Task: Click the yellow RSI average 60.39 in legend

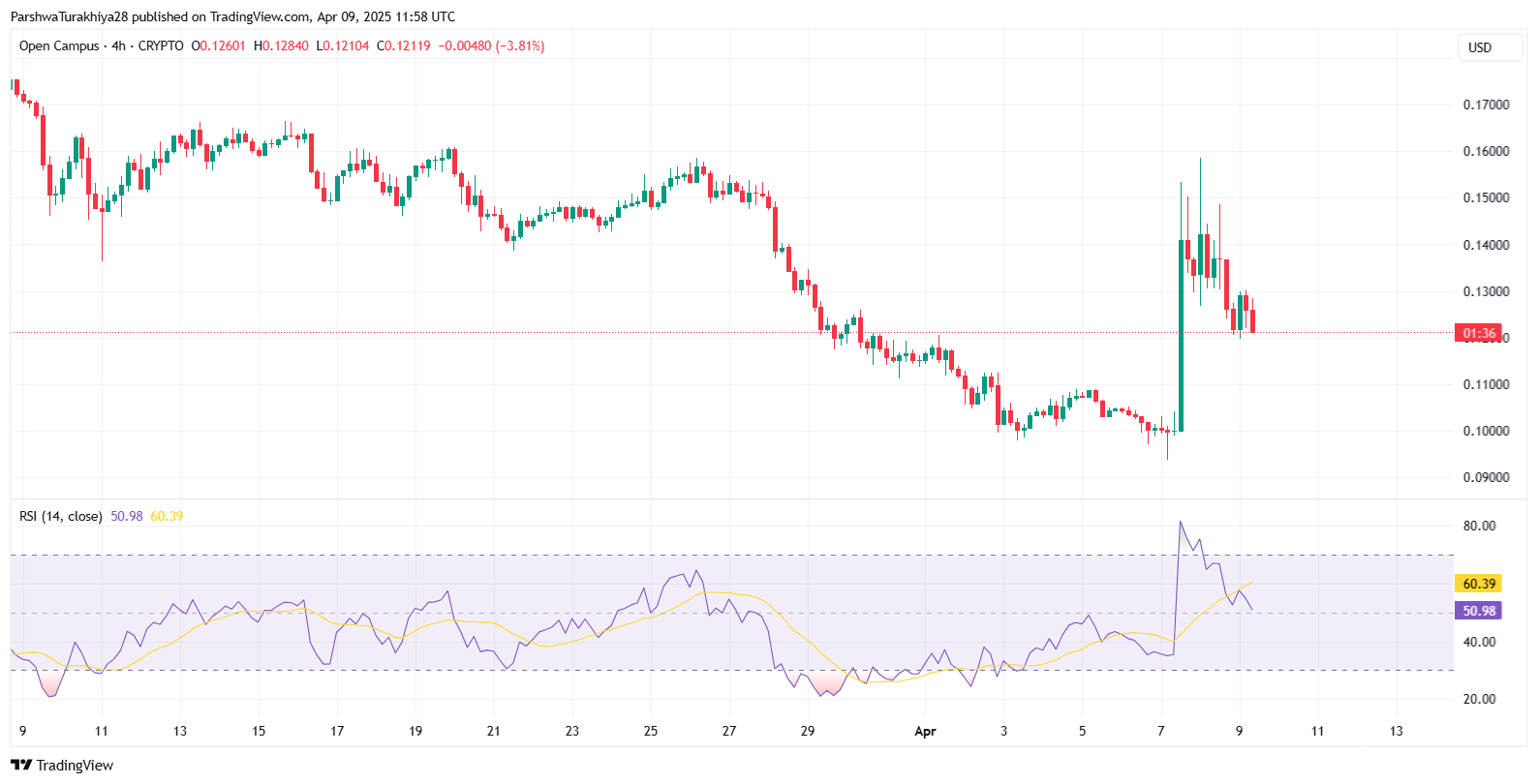Action: (x=167, y=516)
